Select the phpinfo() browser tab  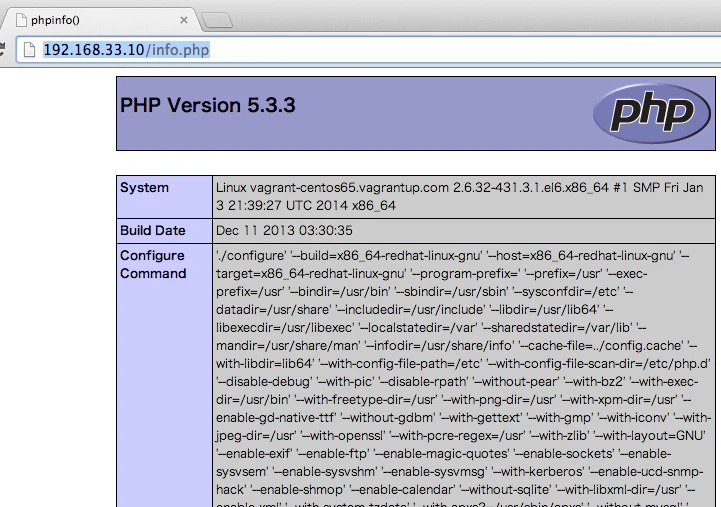pos(101,20)
